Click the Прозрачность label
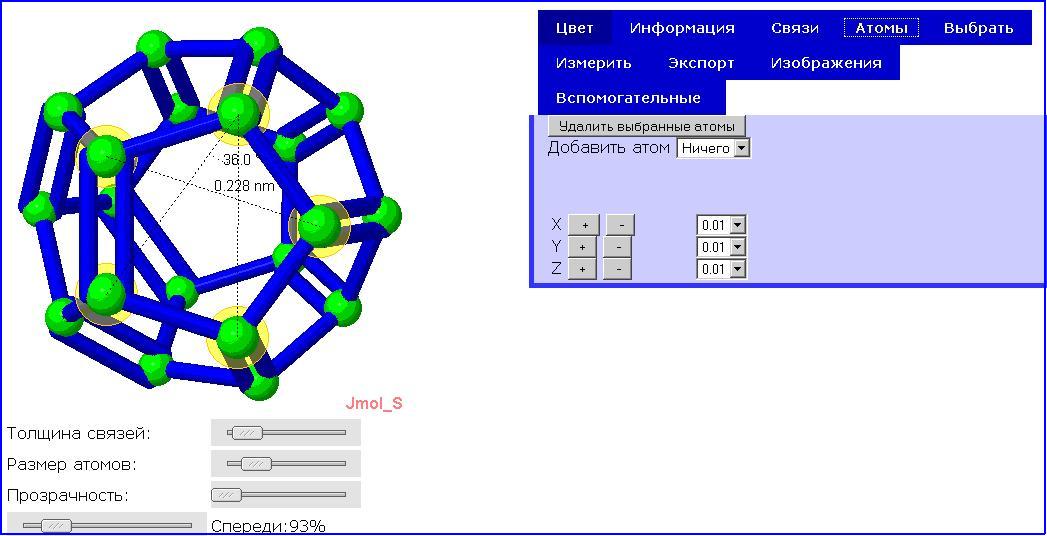Image resolution: width=1047 pixels, height=536 pixels. pos(67,495)
